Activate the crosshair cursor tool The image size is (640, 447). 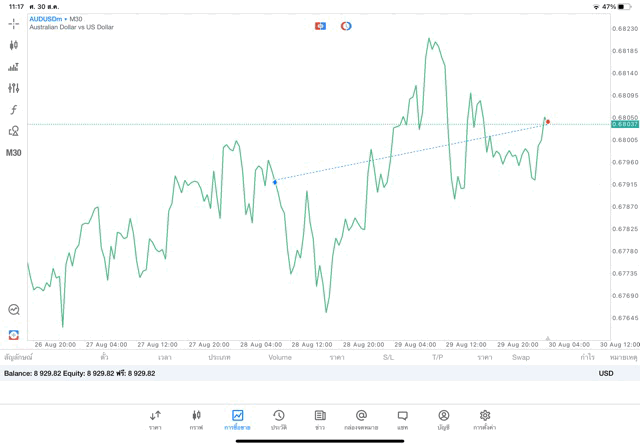[x=14, y=23]
